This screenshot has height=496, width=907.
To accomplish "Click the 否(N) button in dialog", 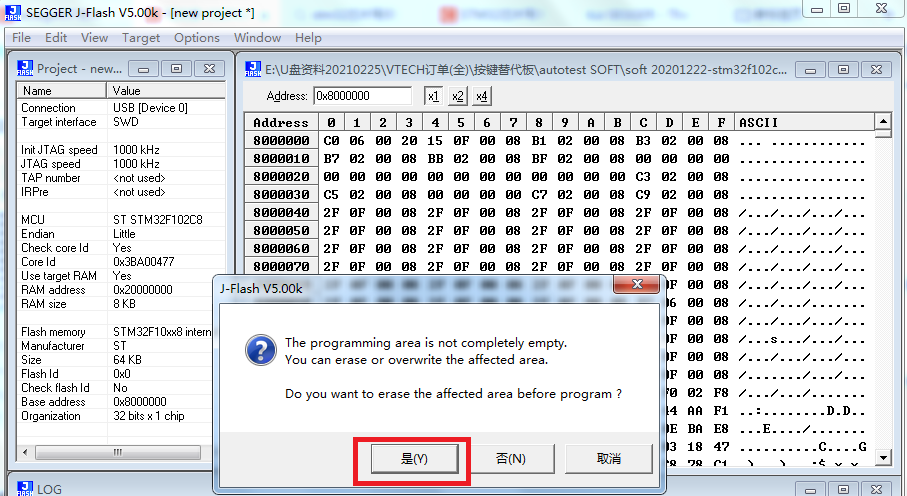I will [x=511, y=459].
